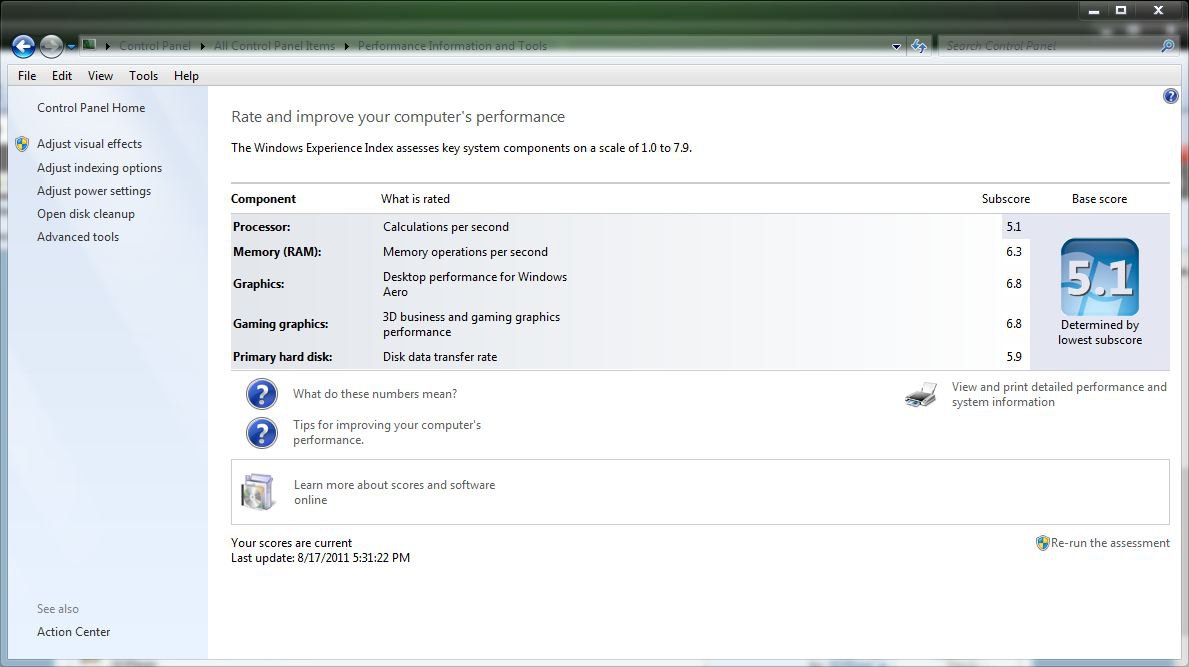This screenshot has height=667, width=1189.
Task: Expand the chevron after Control Panel breadcrumb
Action: pyautogui.click(x=202, y=46)
